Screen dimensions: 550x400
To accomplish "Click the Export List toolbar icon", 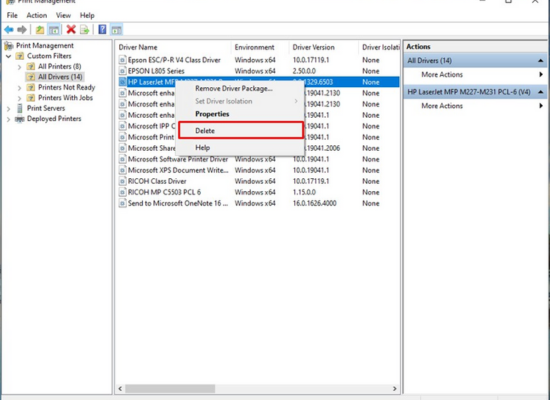I will tap(85, 30).
